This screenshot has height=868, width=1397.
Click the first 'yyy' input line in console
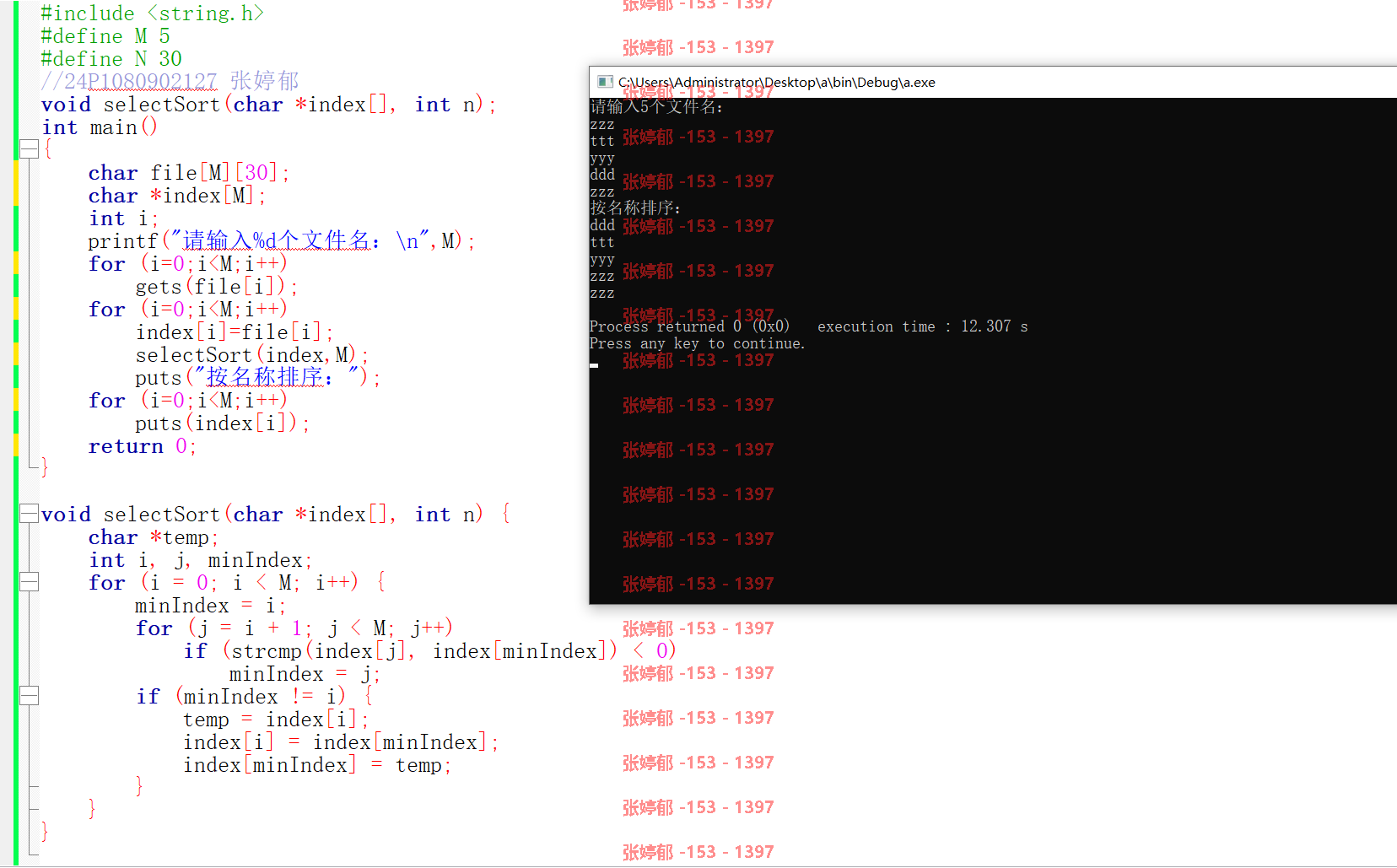pos(602,158)
